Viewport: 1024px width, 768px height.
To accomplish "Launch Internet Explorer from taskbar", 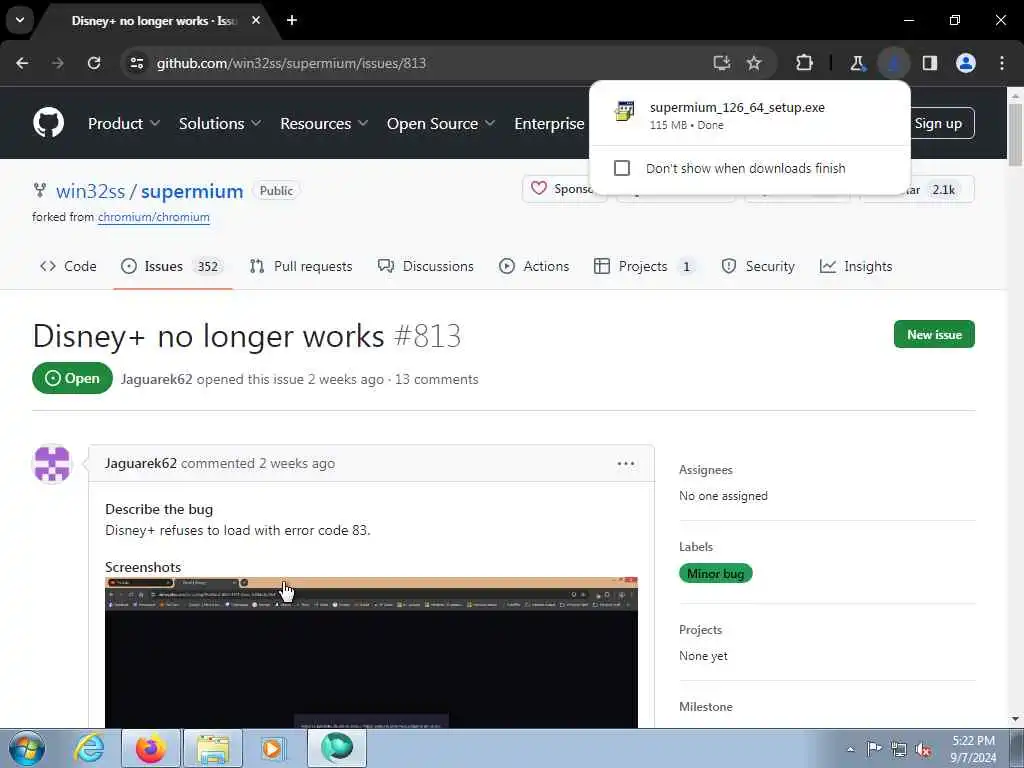I will [x=88, y=748].
